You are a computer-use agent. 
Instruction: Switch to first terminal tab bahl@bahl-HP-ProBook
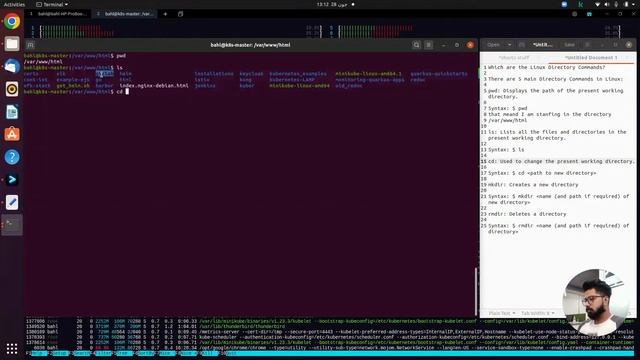(59, 14)
